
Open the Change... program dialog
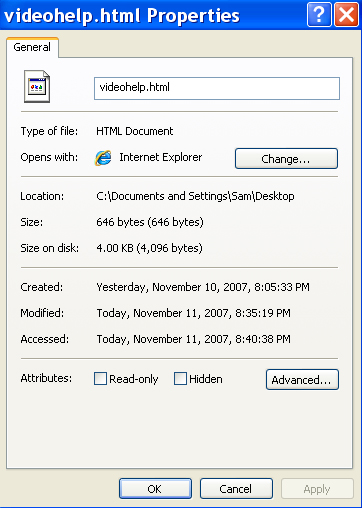pos(286,159)
